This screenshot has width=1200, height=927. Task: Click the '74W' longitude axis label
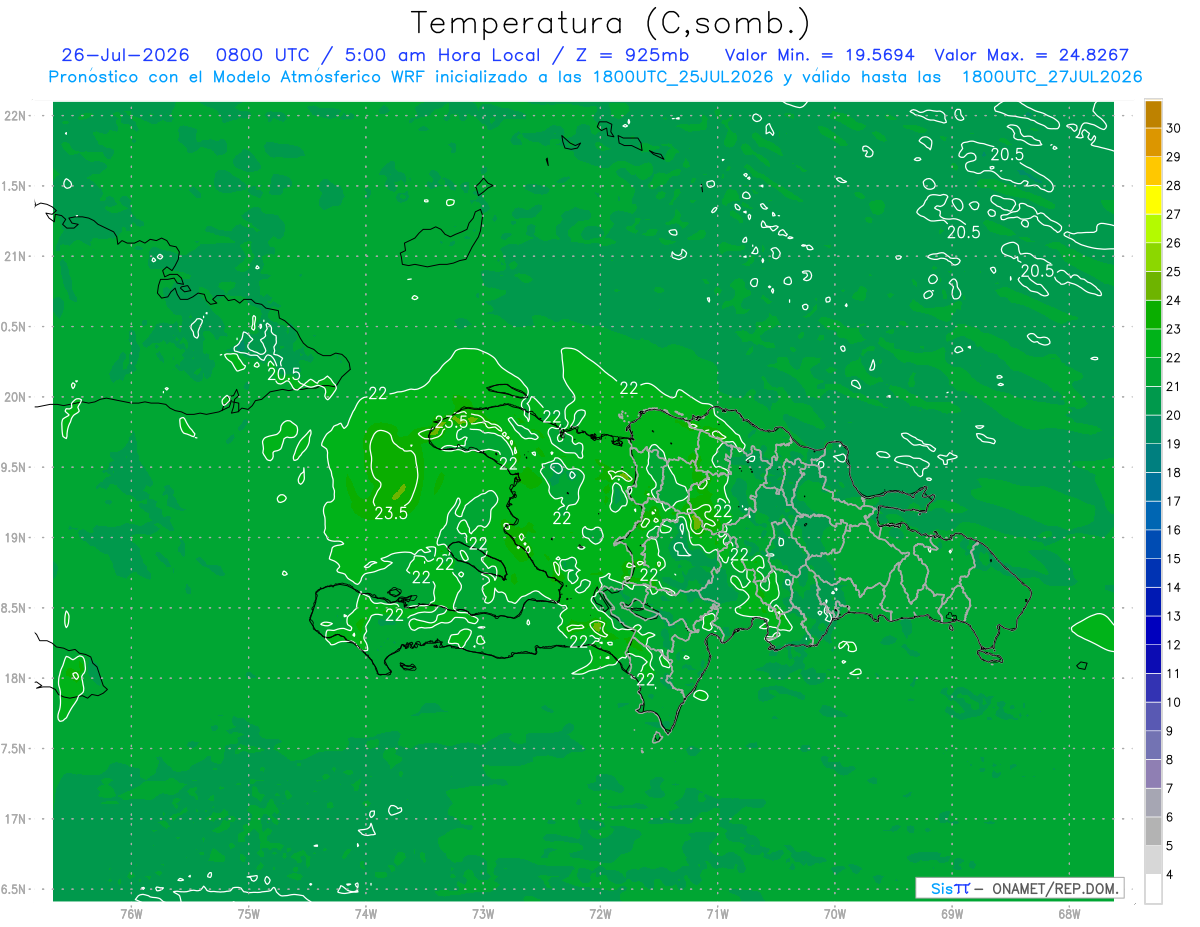click(x=365, y=914)
